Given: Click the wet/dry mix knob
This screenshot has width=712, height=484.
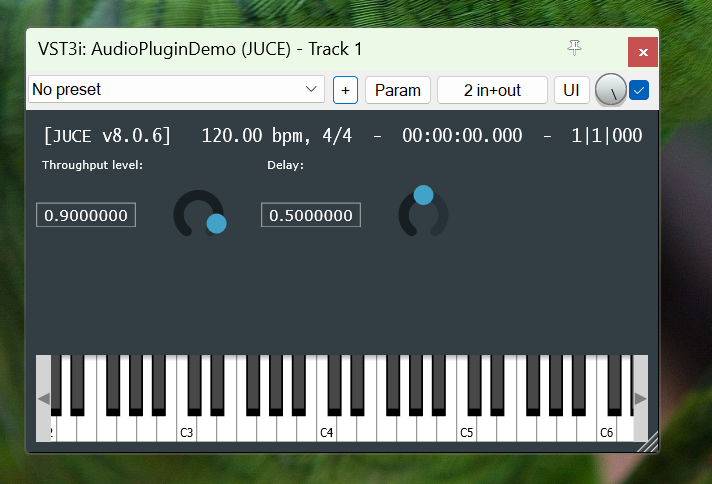Looking at the screenshot, I should (x=611, y=89).
